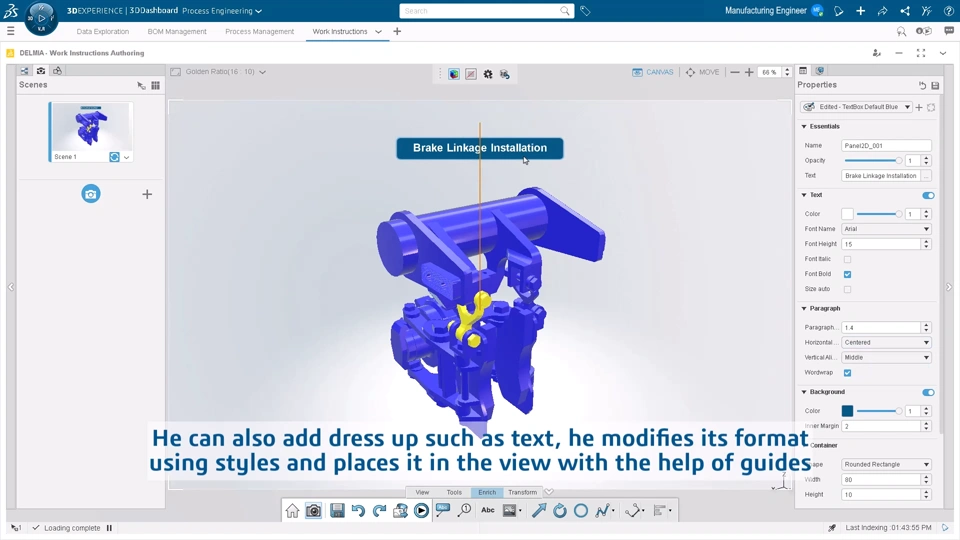Click the Home icon in bottom toolbar
Screen dimensions: 960x540
[x=292, y=511]
